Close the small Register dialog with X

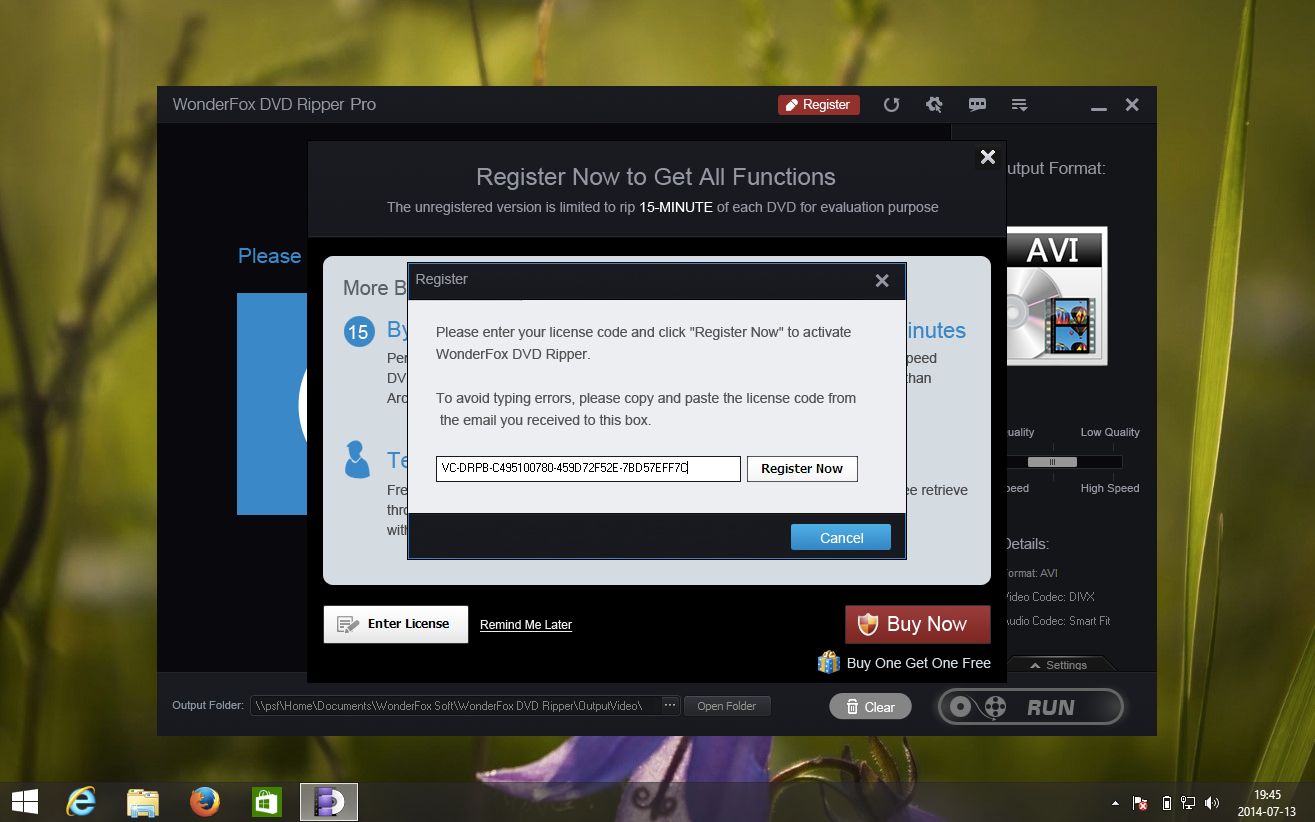[882, 281]
